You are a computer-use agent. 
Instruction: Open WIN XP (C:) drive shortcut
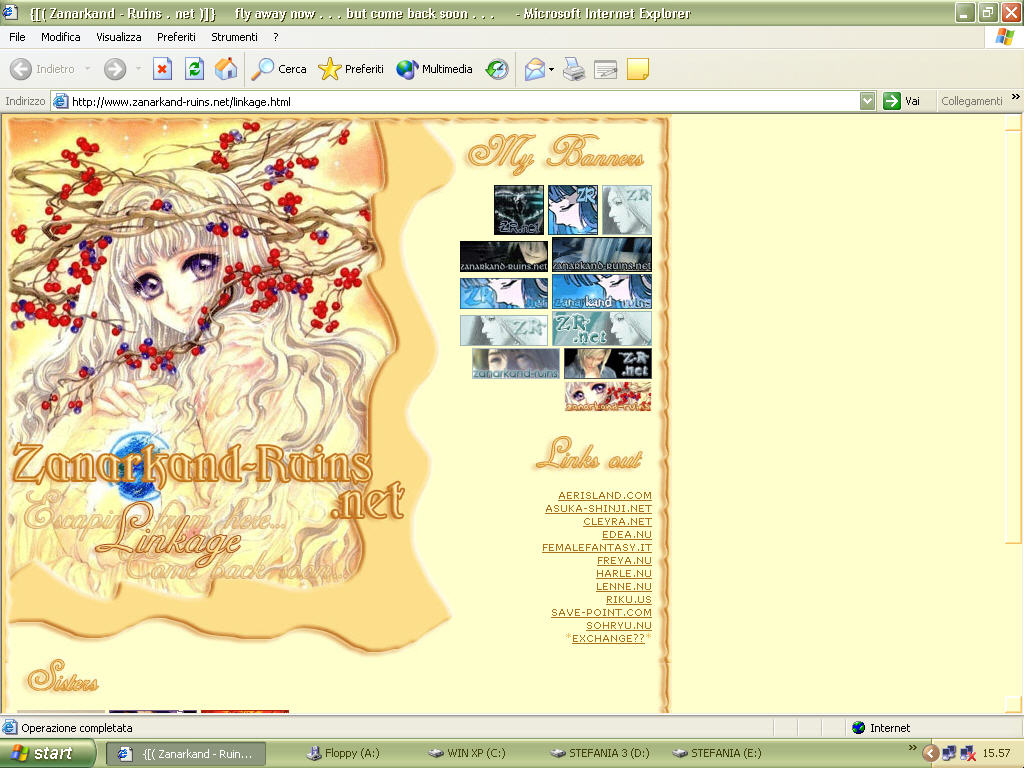click(466, 753)
